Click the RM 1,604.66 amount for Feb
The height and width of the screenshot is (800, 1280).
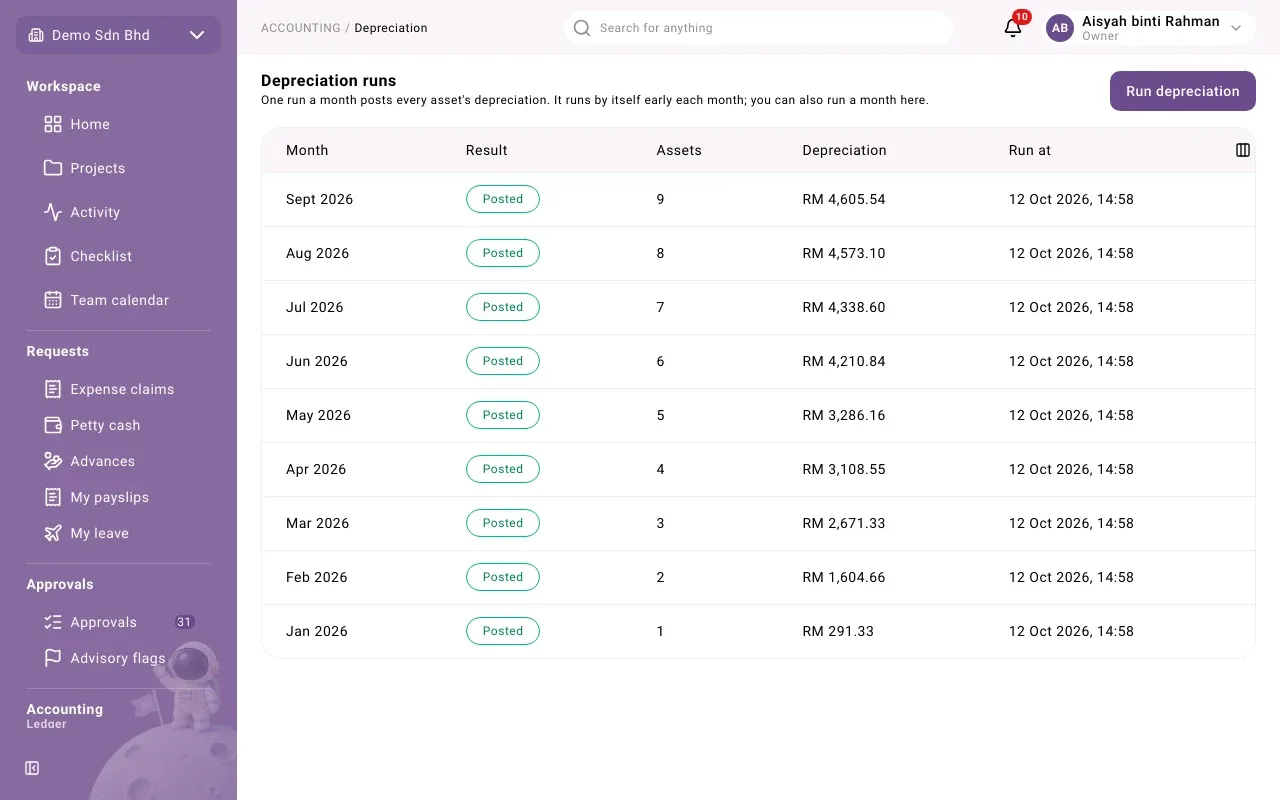click(x=844, y=577)
